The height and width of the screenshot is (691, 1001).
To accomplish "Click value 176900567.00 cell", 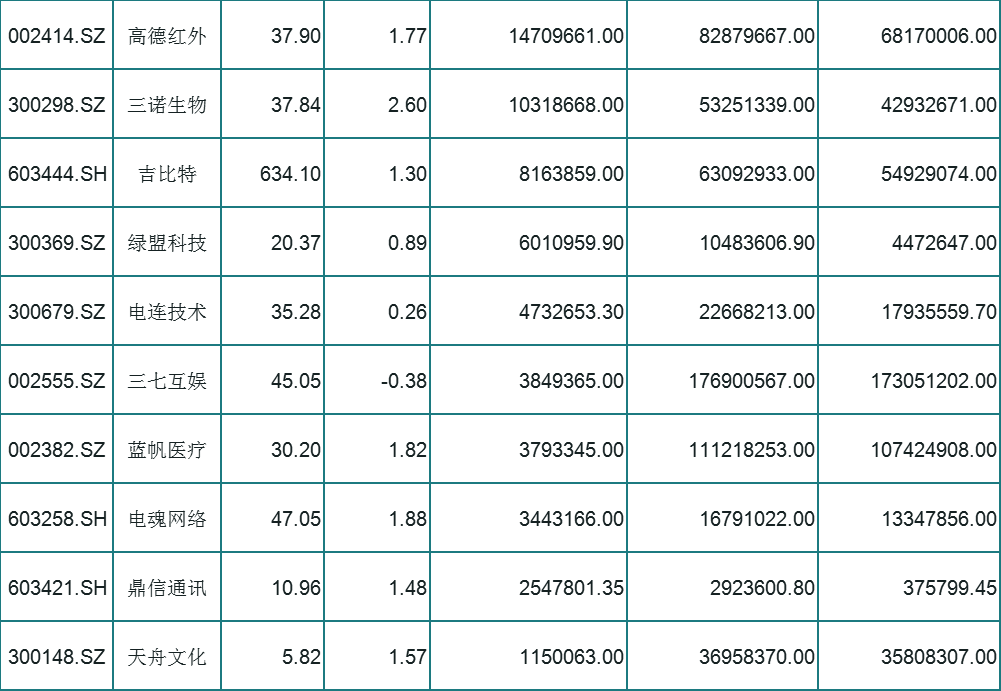I will tap(723, 379).
